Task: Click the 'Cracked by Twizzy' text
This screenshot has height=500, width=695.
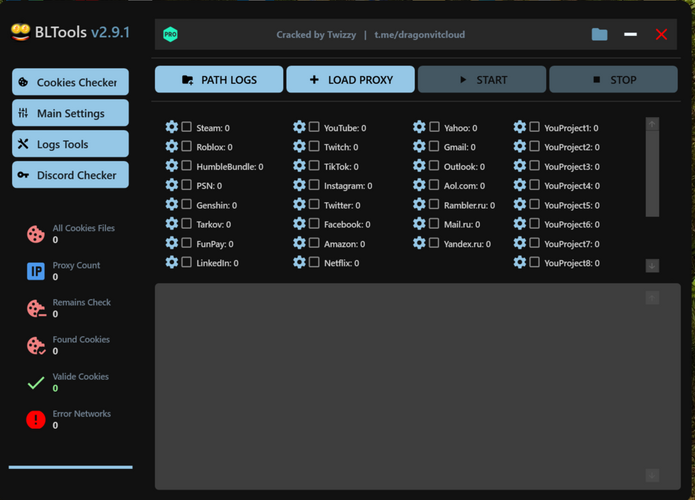Action: point(316,35)
